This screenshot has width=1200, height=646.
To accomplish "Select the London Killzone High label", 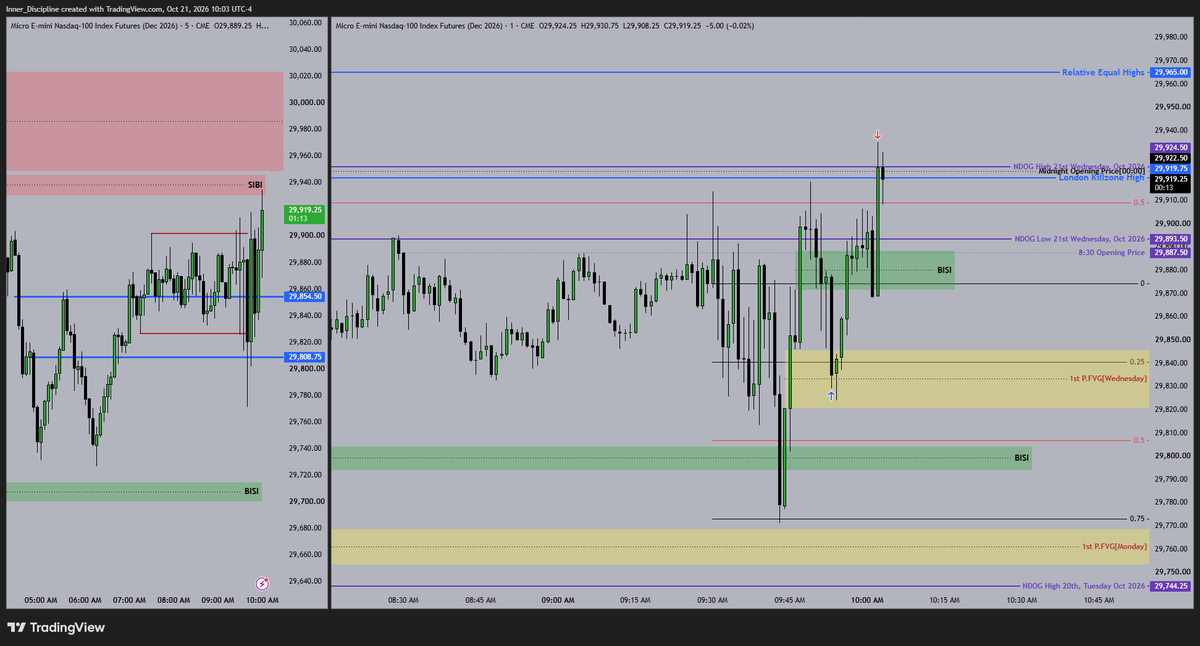I will click(1101, 177).
